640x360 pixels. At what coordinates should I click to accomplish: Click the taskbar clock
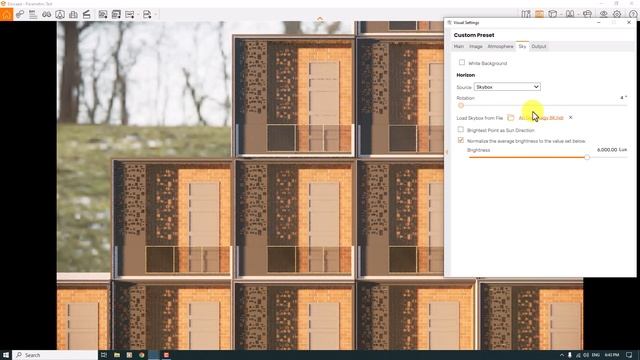point(612,355)
